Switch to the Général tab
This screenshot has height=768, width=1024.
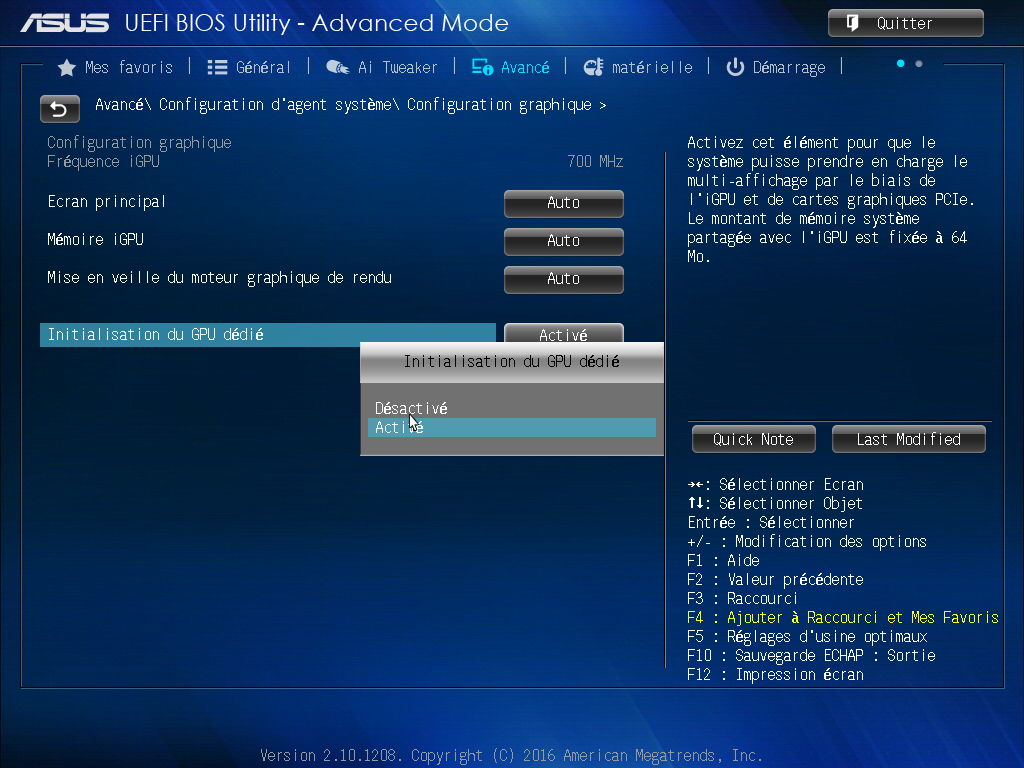[x=249, y=67]
